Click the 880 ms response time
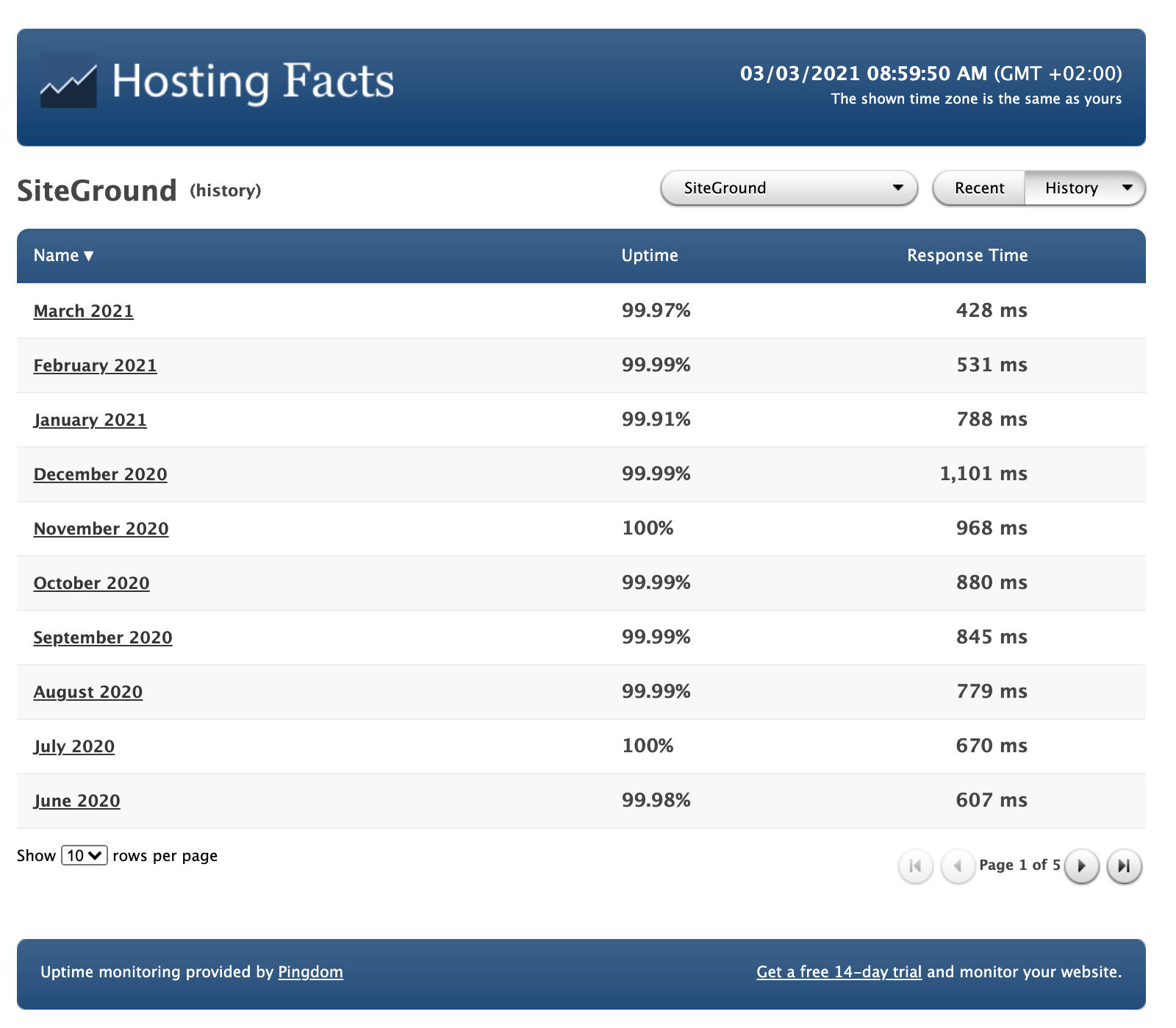 [992, 582]
